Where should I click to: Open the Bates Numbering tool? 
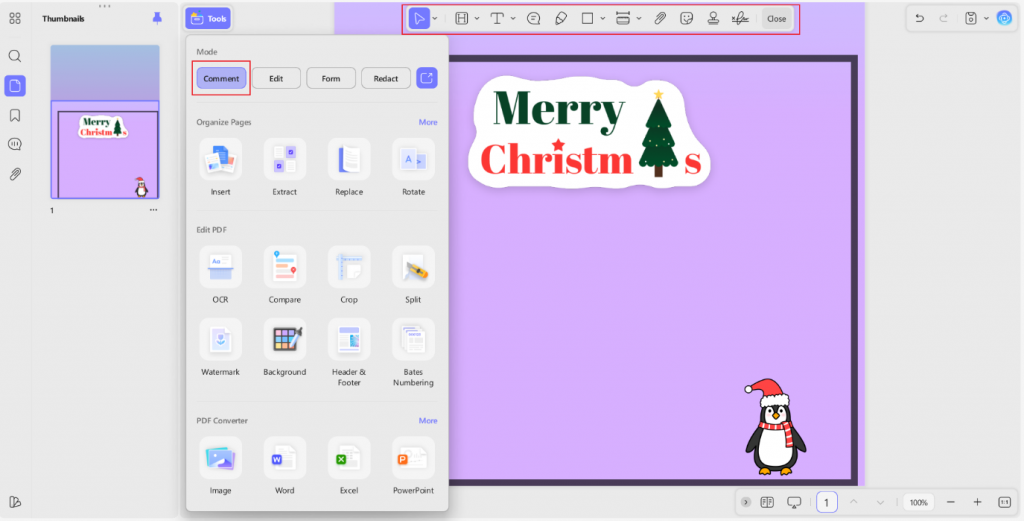pos(413,353)
